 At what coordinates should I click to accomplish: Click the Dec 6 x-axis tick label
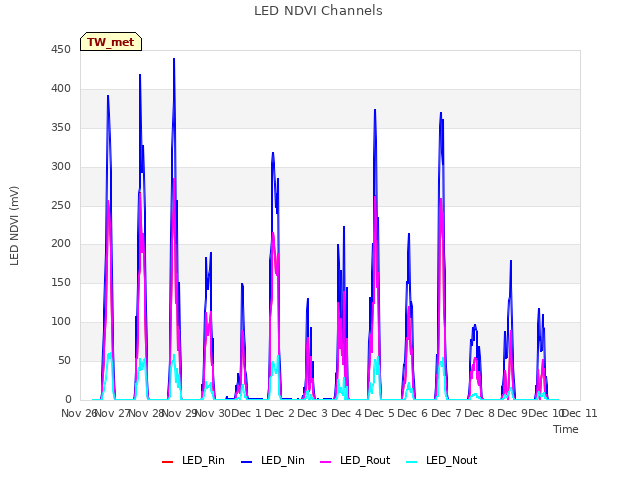pyautogui.click(x=413, y=413)
